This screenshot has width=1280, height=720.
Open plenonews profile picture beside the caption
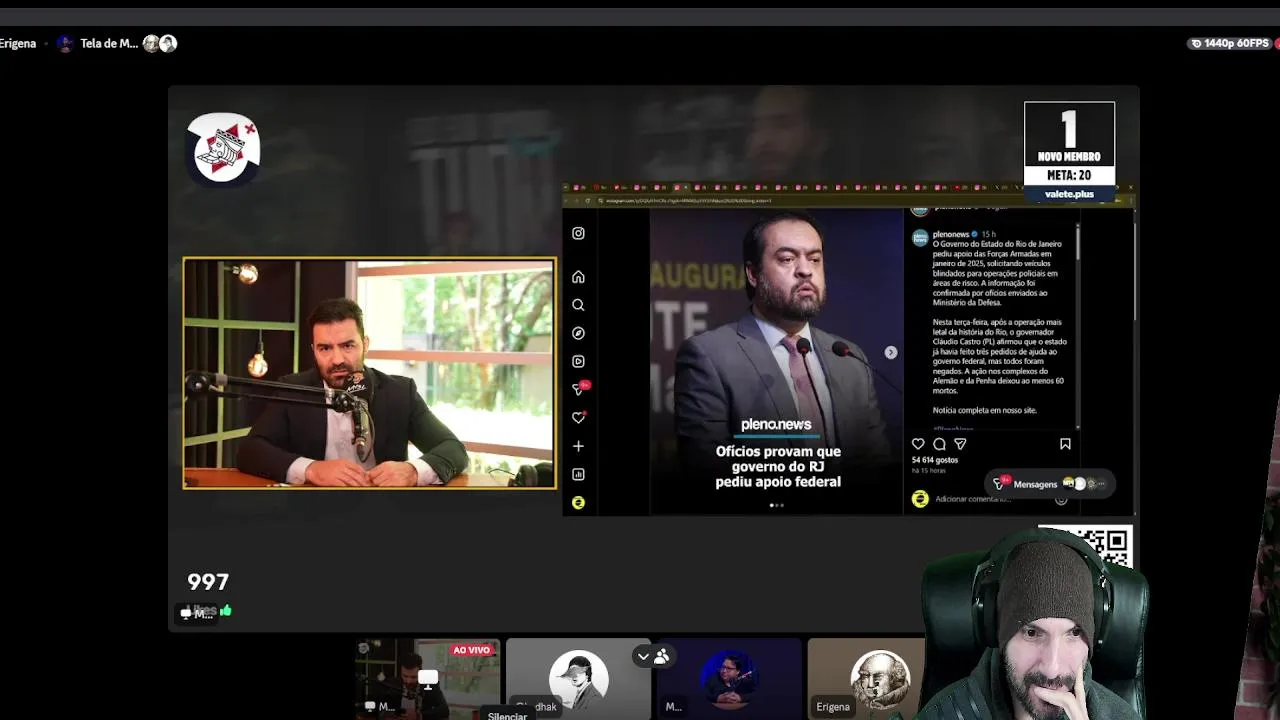(x=920, y=237)
